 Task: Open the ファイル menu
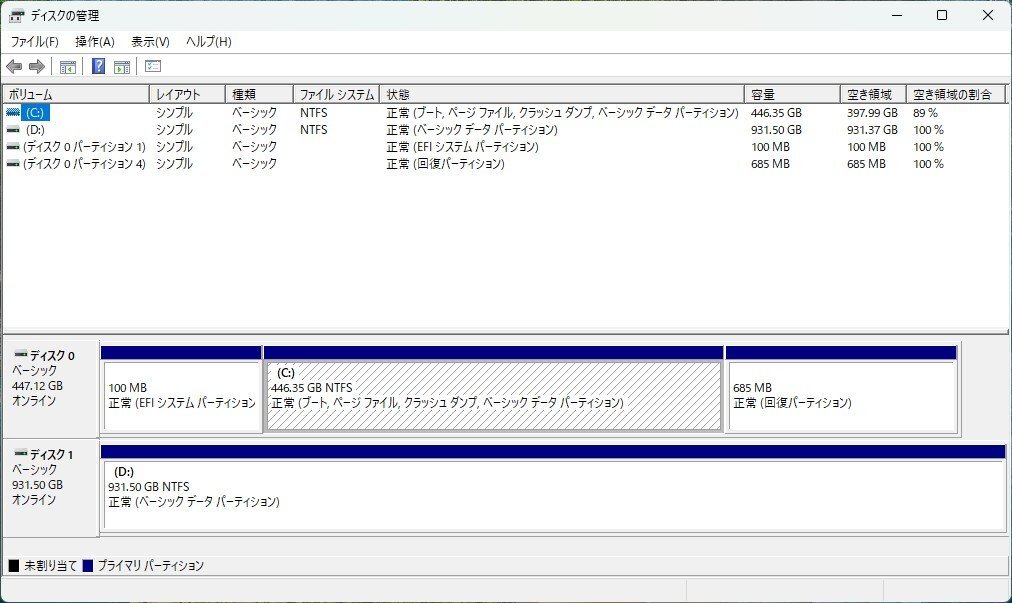point(33,41)
